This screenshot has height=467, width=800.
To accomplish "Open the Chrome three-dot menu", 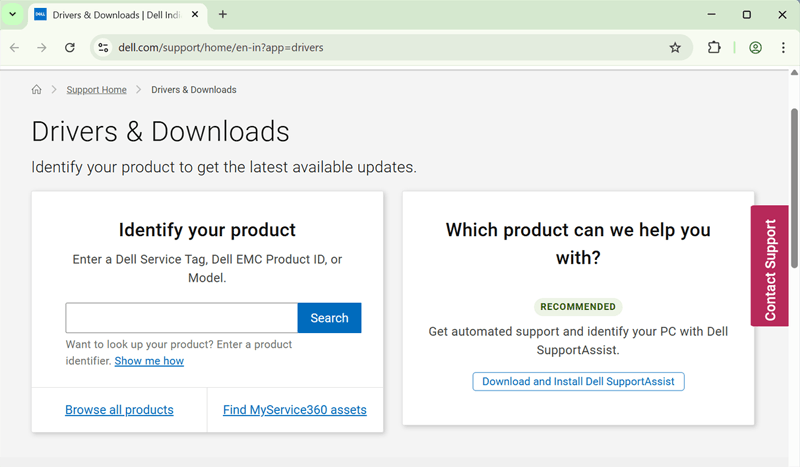I will [x=783, y=47].
